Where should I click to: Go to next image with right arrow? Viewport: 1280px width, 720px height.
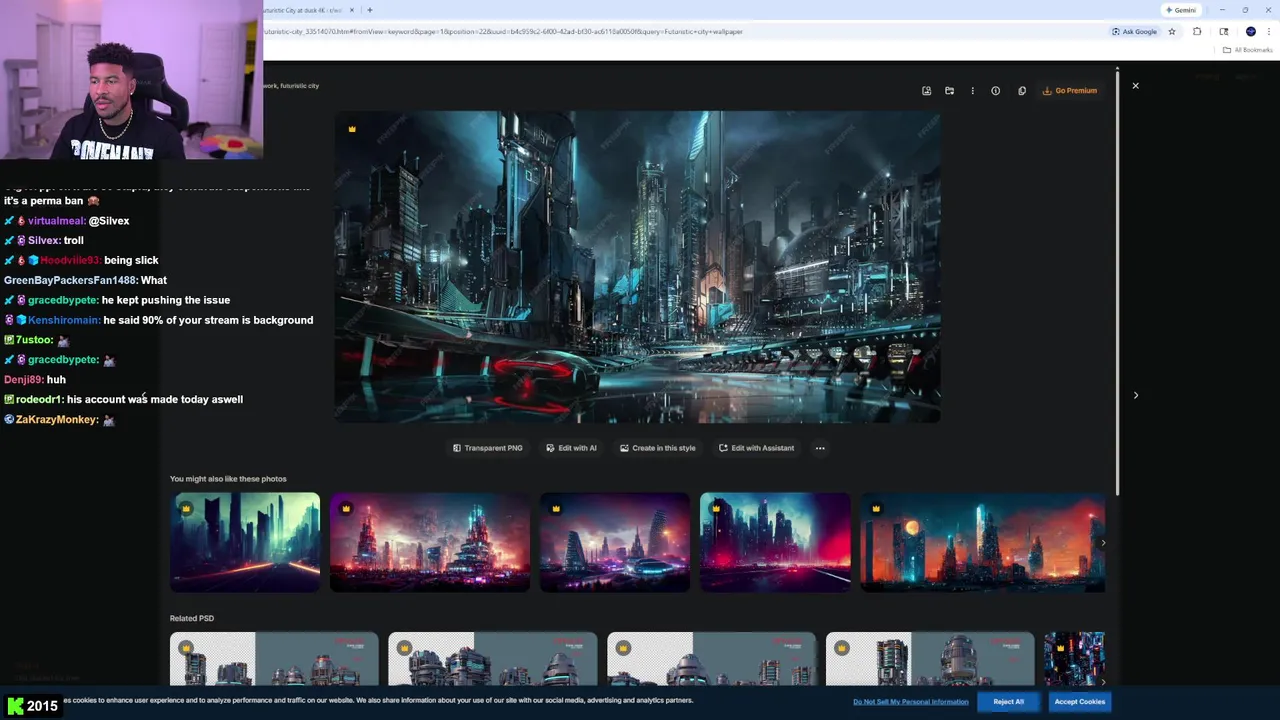1135,395
